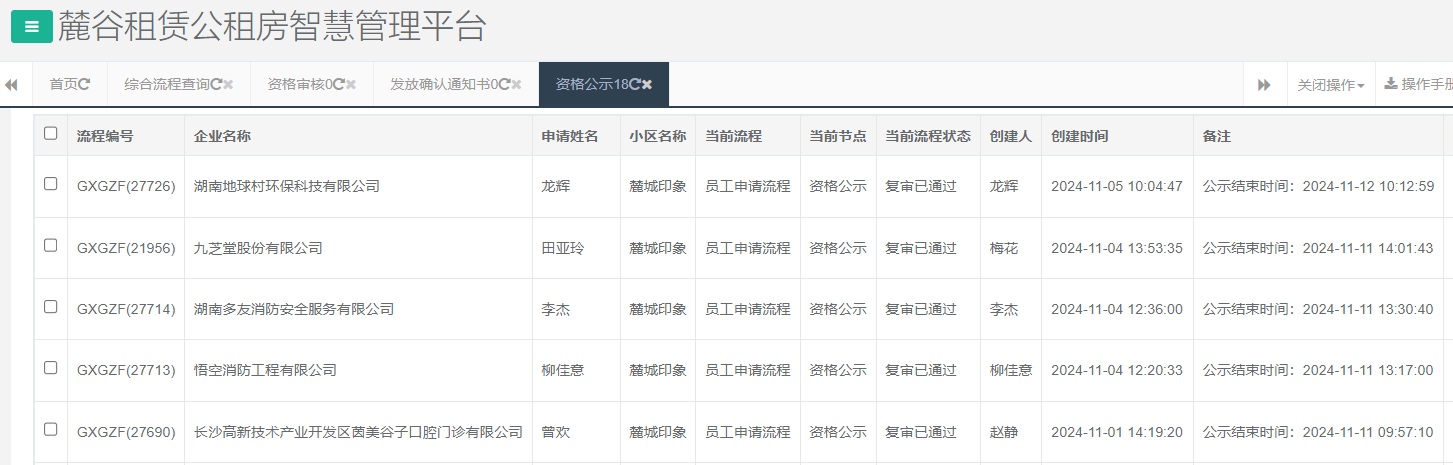Click the 创建时间 column header

(1079, 136)
